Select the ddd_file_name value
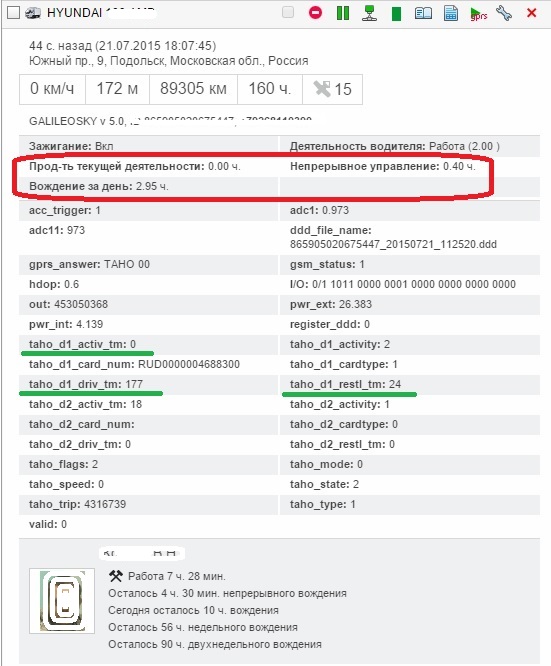 [x=393, y=244]
